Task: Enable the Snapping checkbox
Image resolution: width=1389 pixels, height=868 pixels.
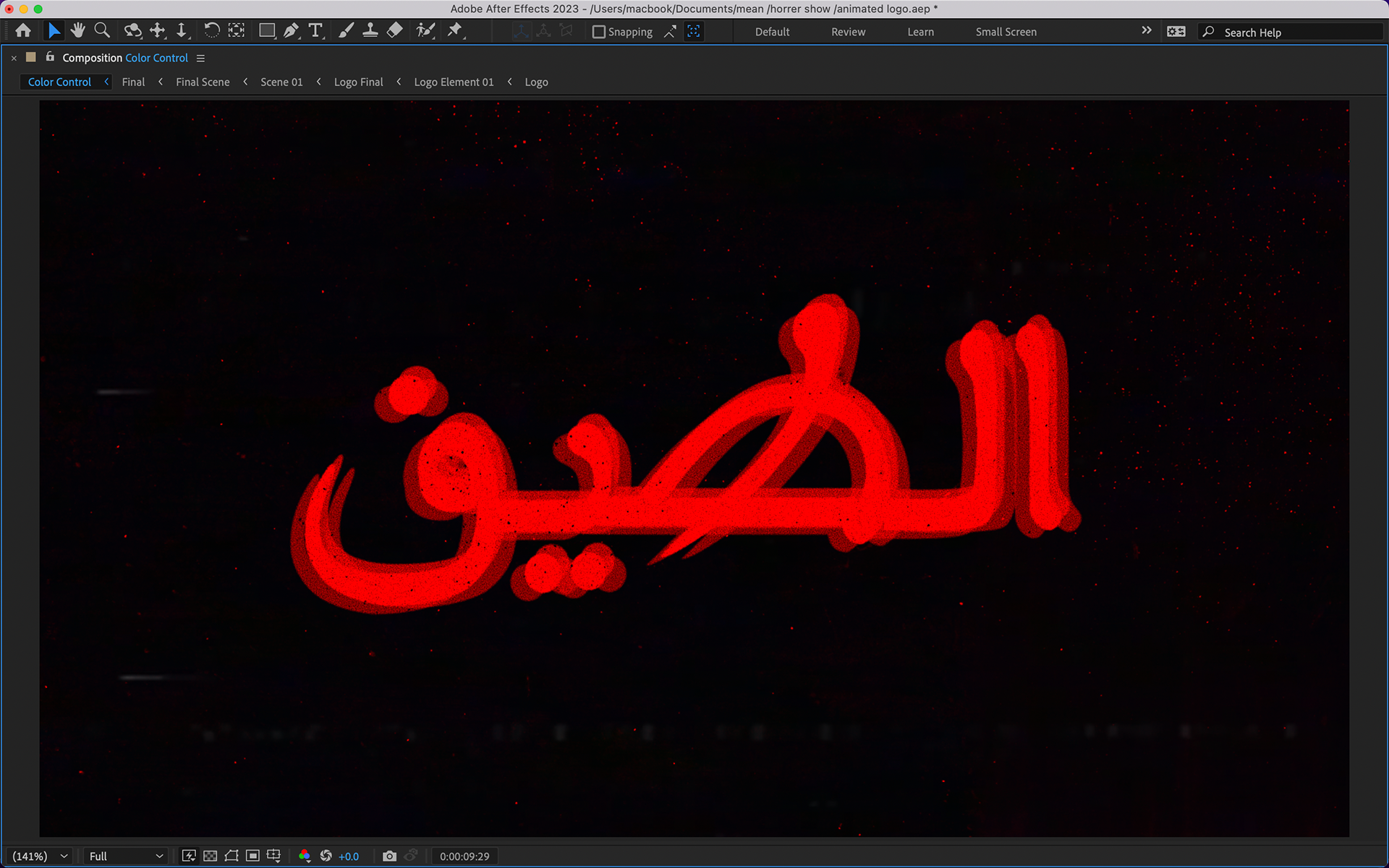Action: click(599, 32)
